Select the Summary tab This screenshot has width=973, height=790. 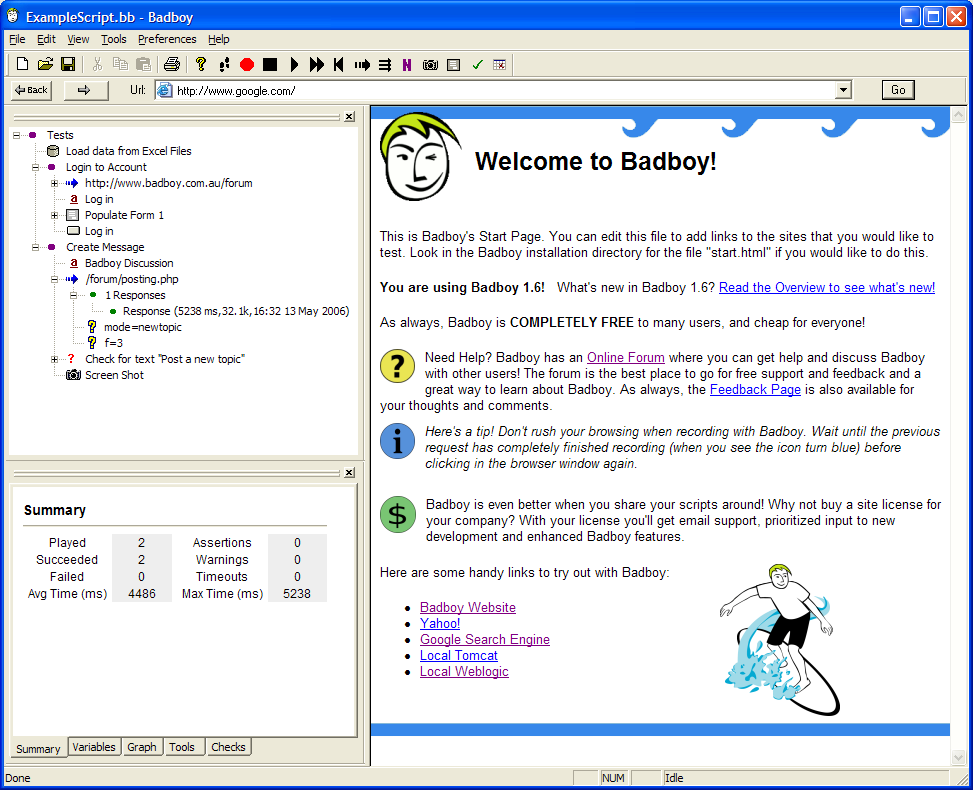coord(38,748)
